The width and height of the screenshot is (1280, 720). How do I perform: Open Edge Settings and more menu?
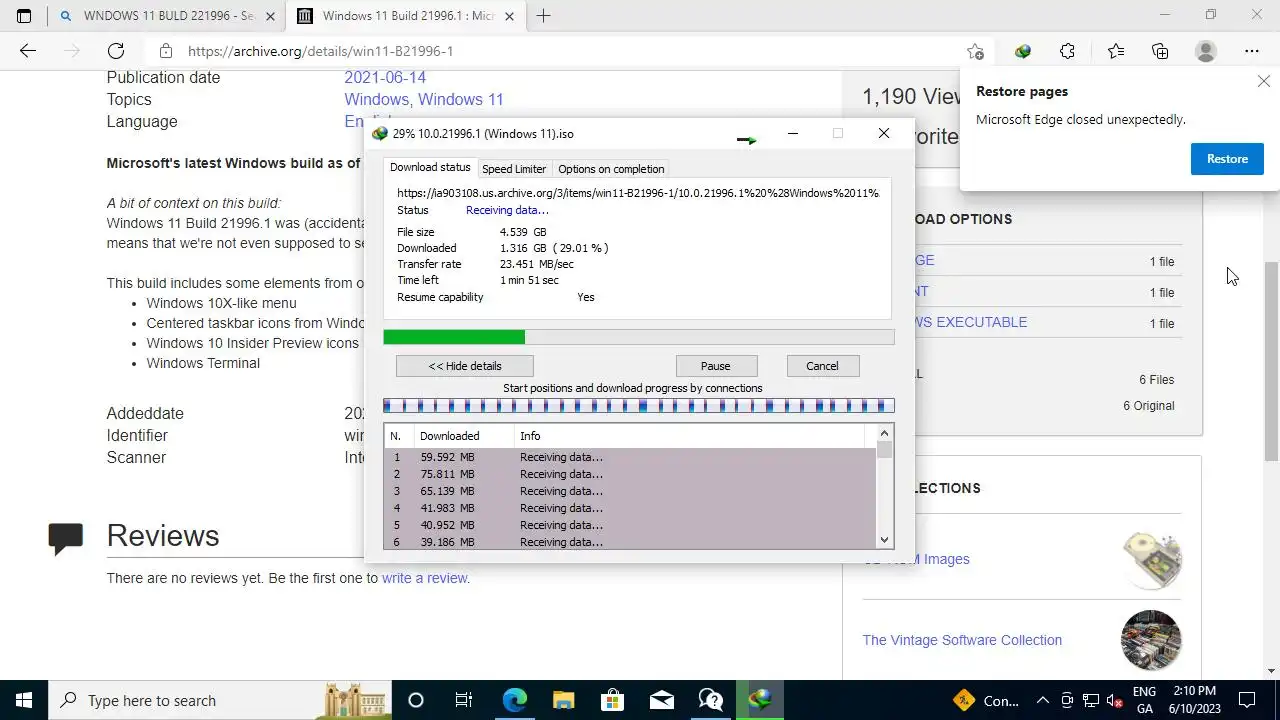coord(1252,51)
